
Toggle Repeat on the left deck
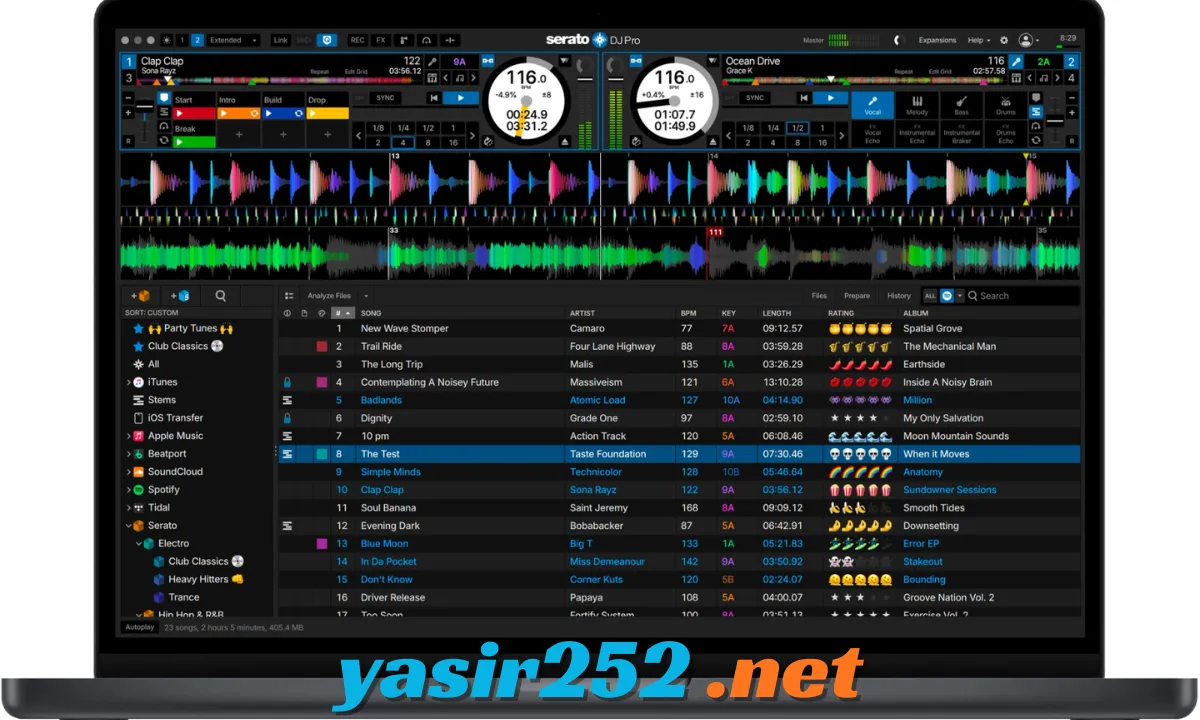click(320, 72)
